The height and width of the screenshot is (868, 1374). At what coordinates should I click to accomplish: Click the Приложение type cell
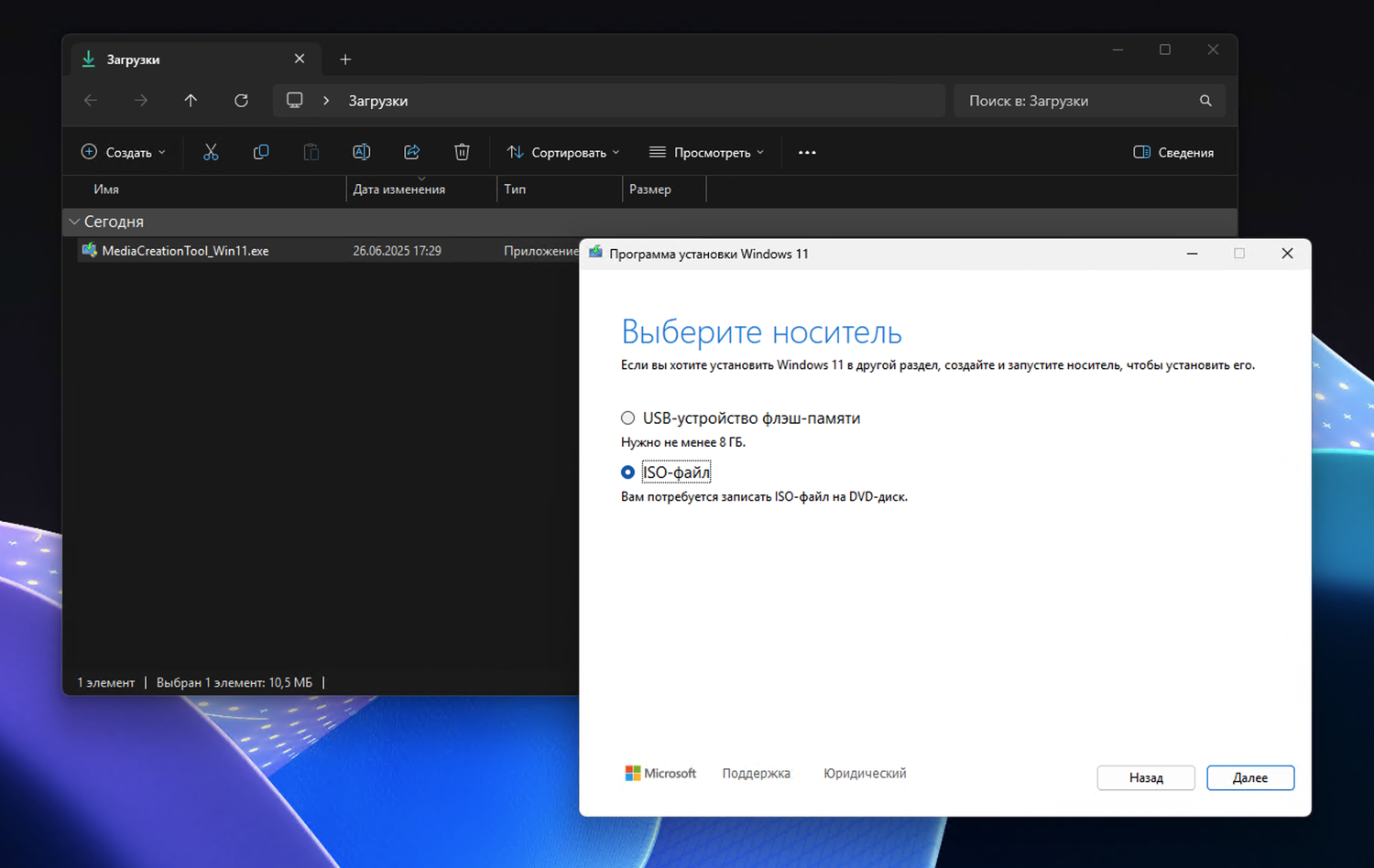click(541, 251)
